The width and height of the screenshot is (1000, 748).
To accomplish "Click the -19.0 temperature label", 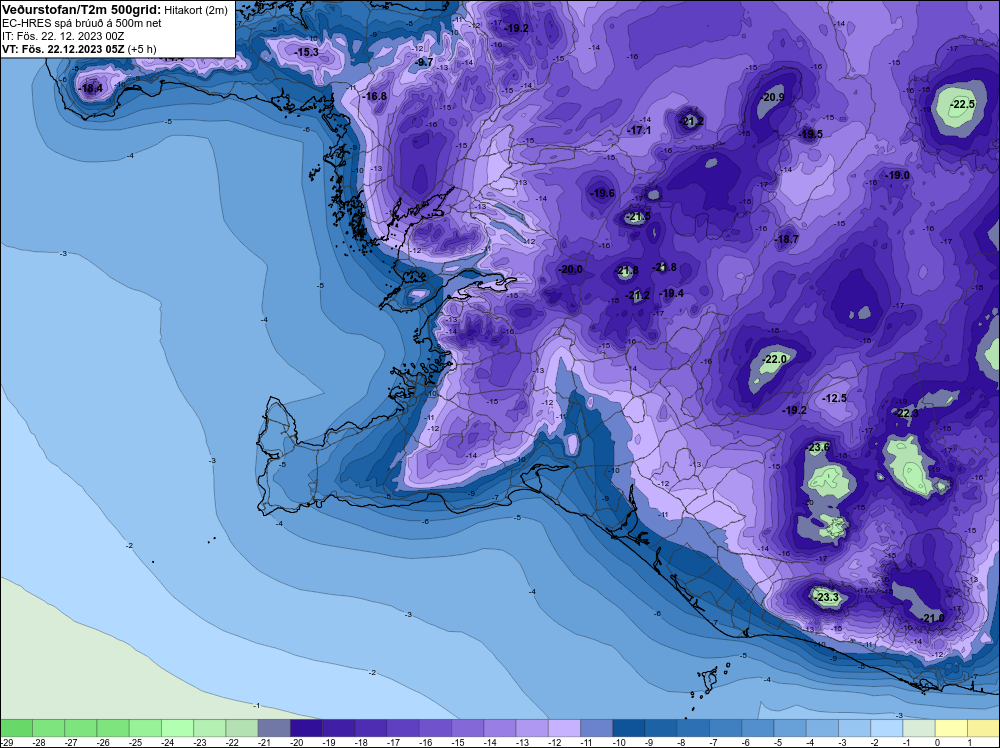I will [x=898, y=175].
